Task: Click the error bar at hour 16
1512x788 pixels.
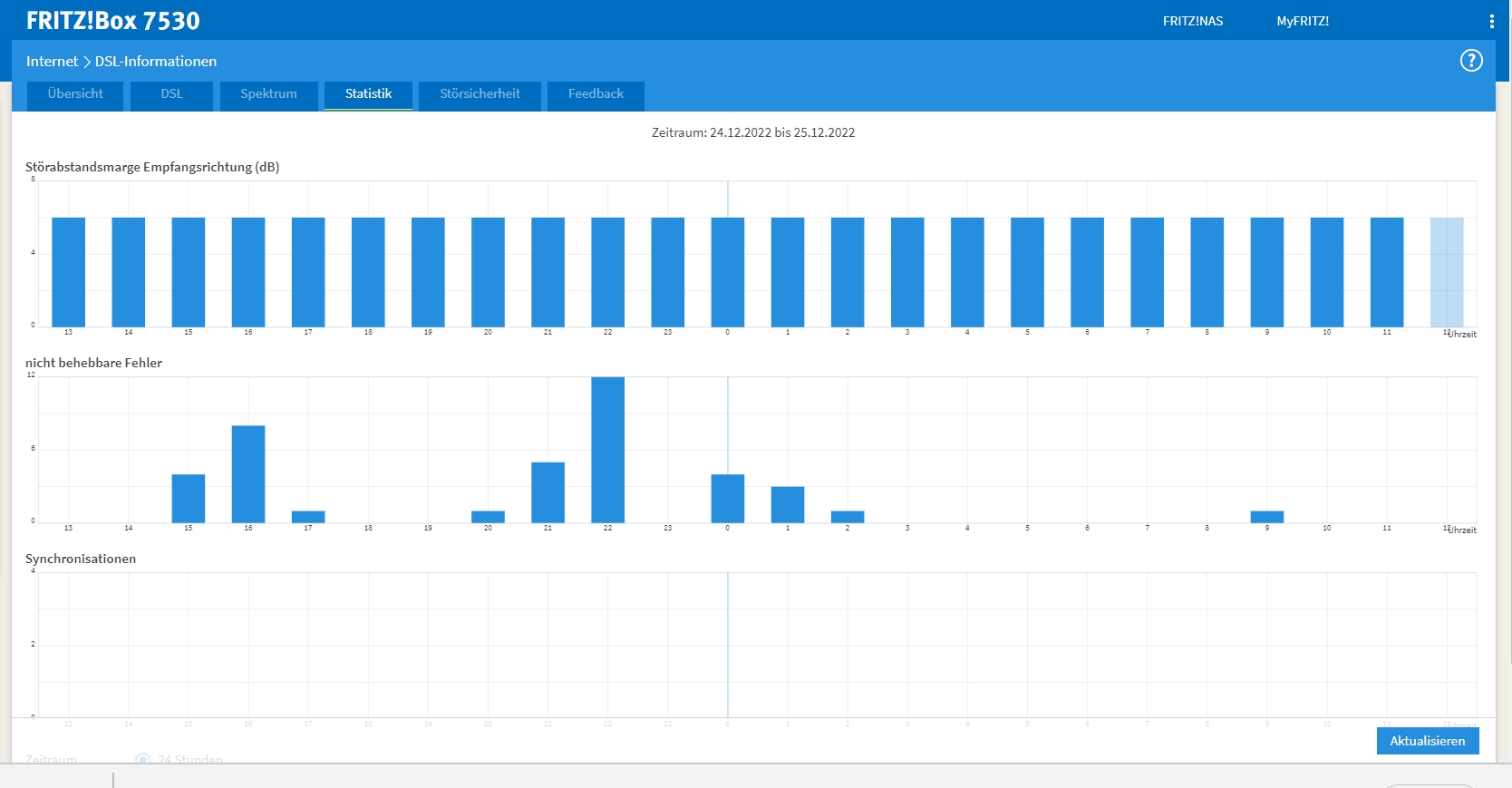Action: [248, 474]
